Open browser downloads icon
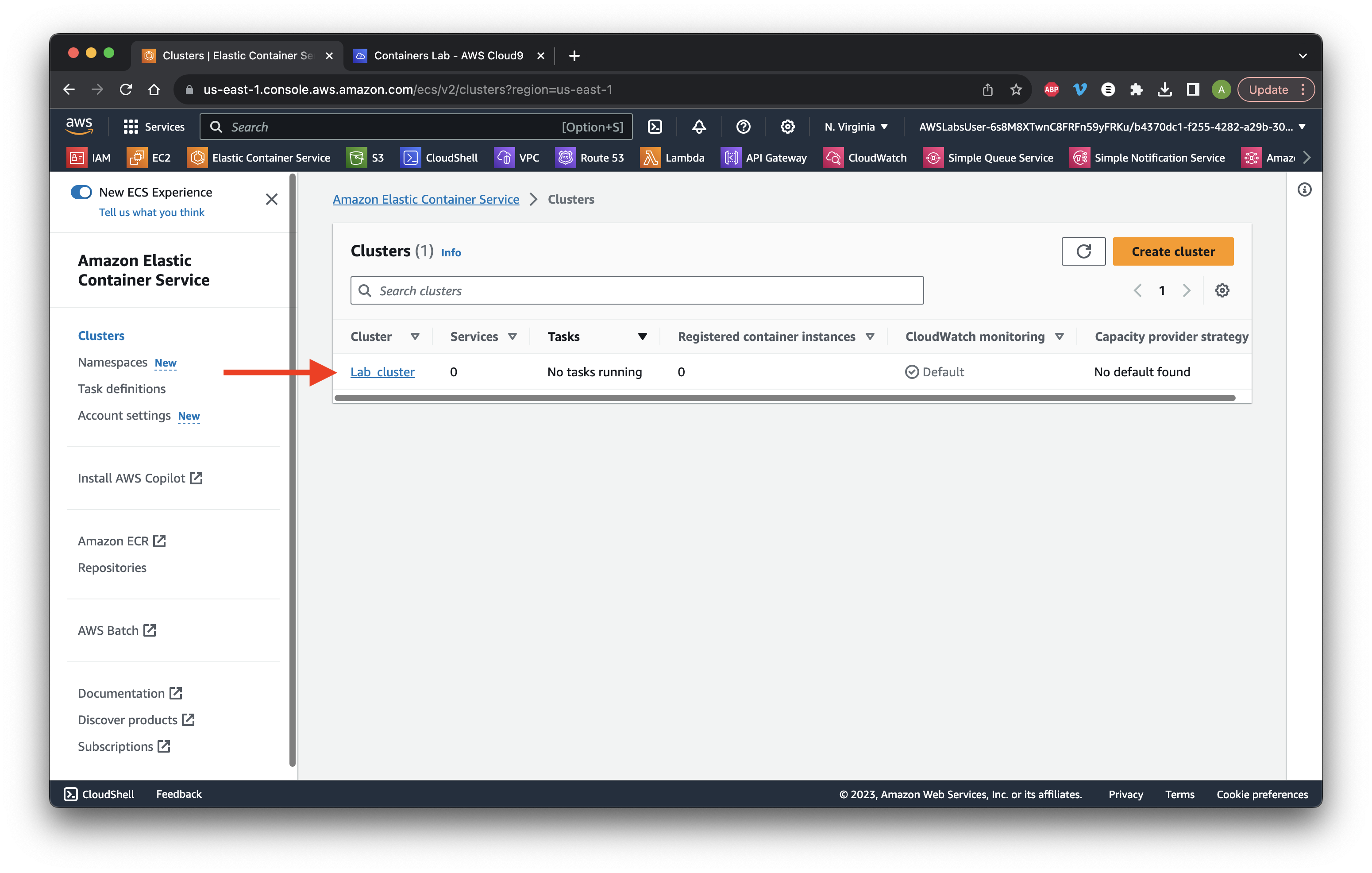 pos(1164,89)
